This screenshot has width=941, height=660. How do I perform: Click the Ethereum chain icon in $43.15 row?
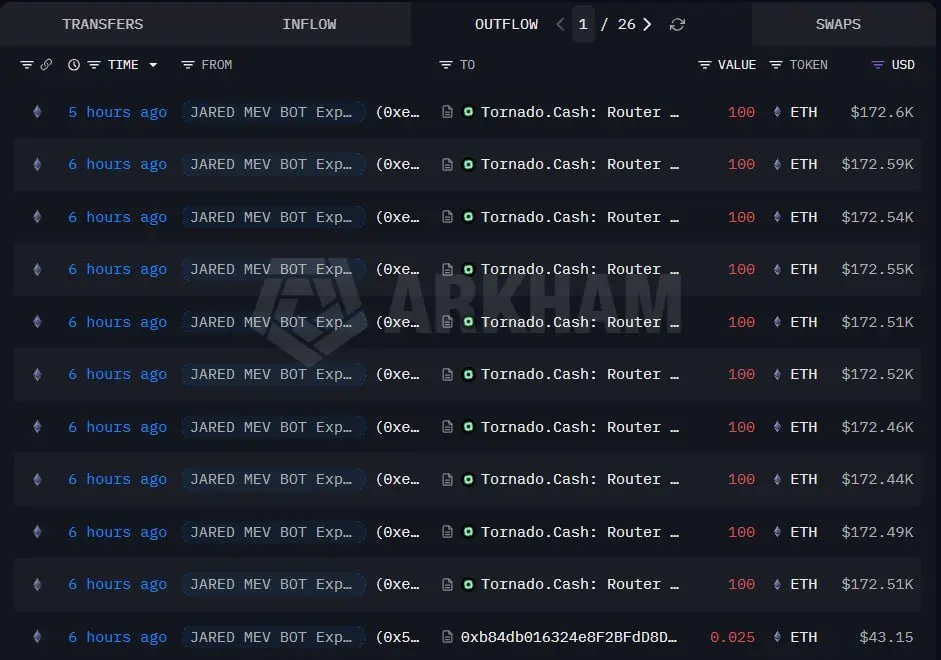pos(37,637)
